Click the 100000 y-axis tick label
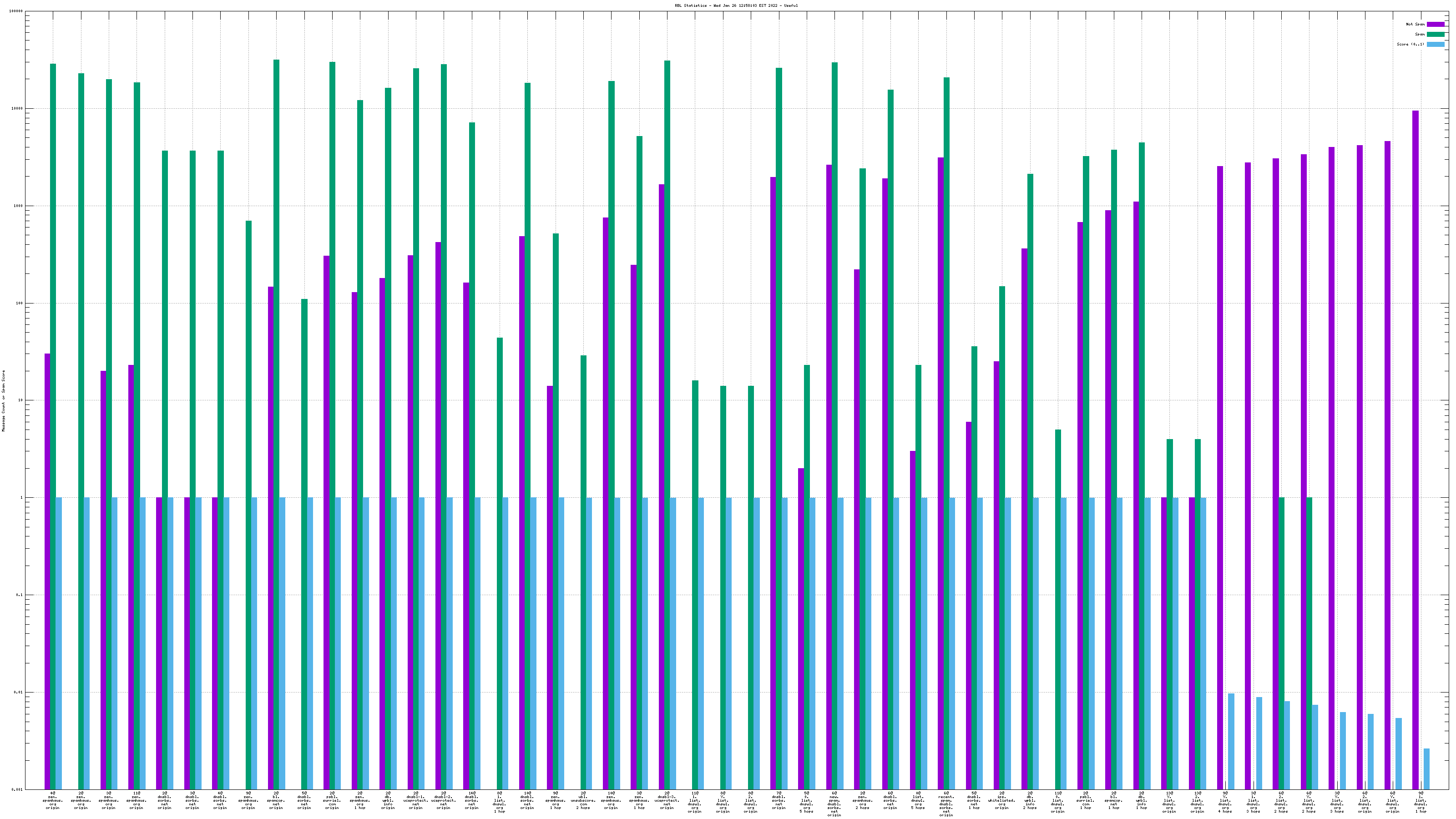This screenshot has height=819, width=1456. pyautogui.click(x=17, y=11)
